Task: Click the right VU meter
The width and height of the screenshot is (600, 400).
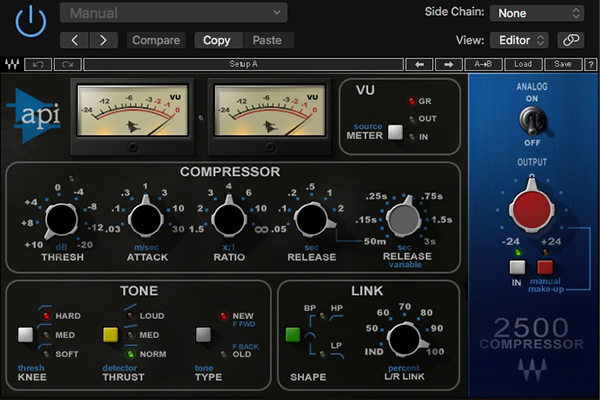Action: click(x=270, y=111)
